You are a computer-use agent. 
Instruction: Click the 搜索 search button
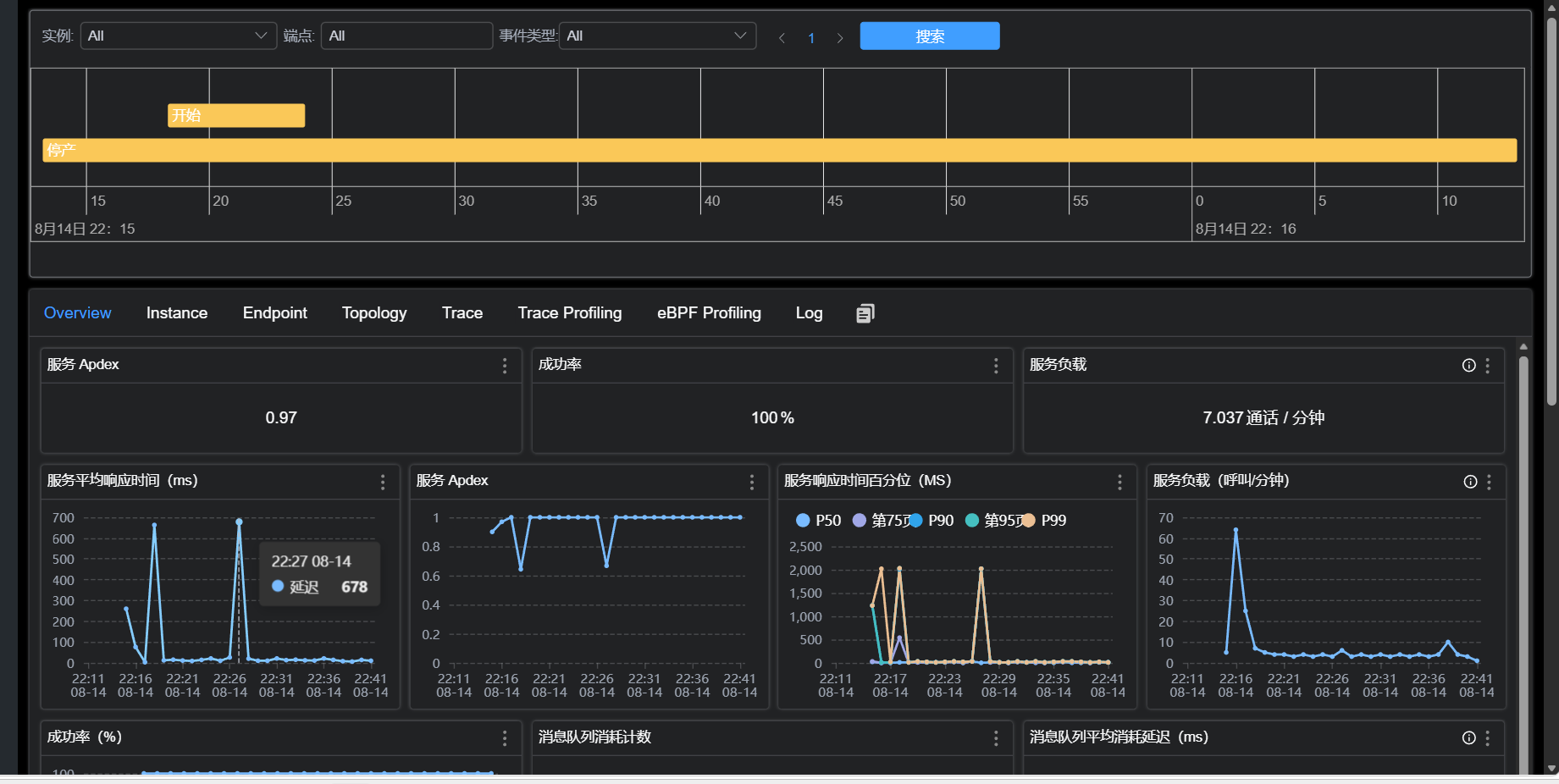pyautogui.click(x=930, y=36)
